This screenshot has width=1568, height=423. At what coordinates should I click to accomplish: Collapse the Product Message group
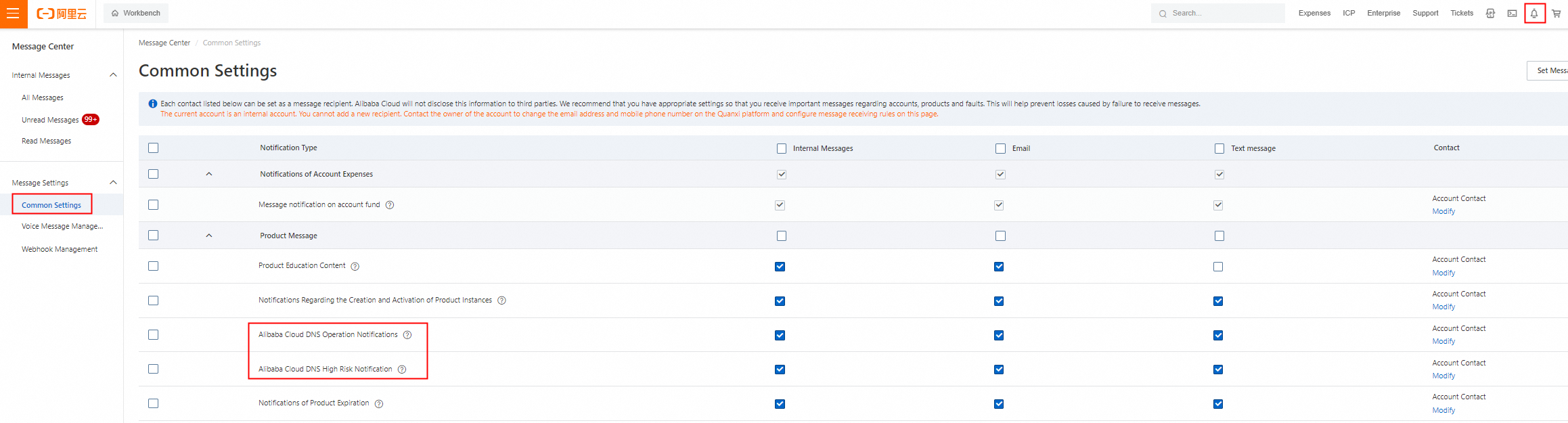[x=209, y=236]
